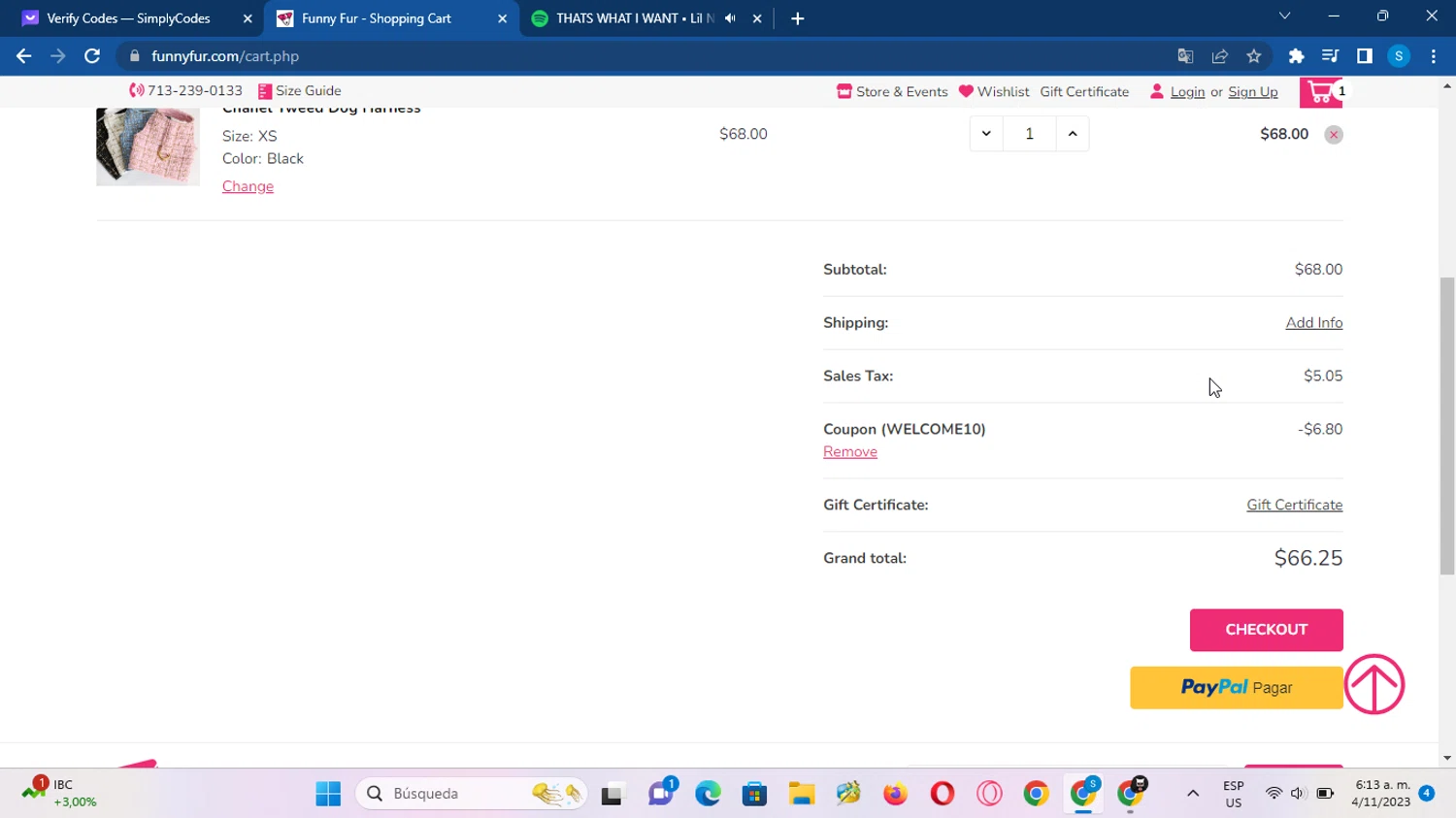The width and height of the screenshot is (1456, 818).
Task: Click the scroll-to-top arrow circle icon
Action: [1374, 684]
